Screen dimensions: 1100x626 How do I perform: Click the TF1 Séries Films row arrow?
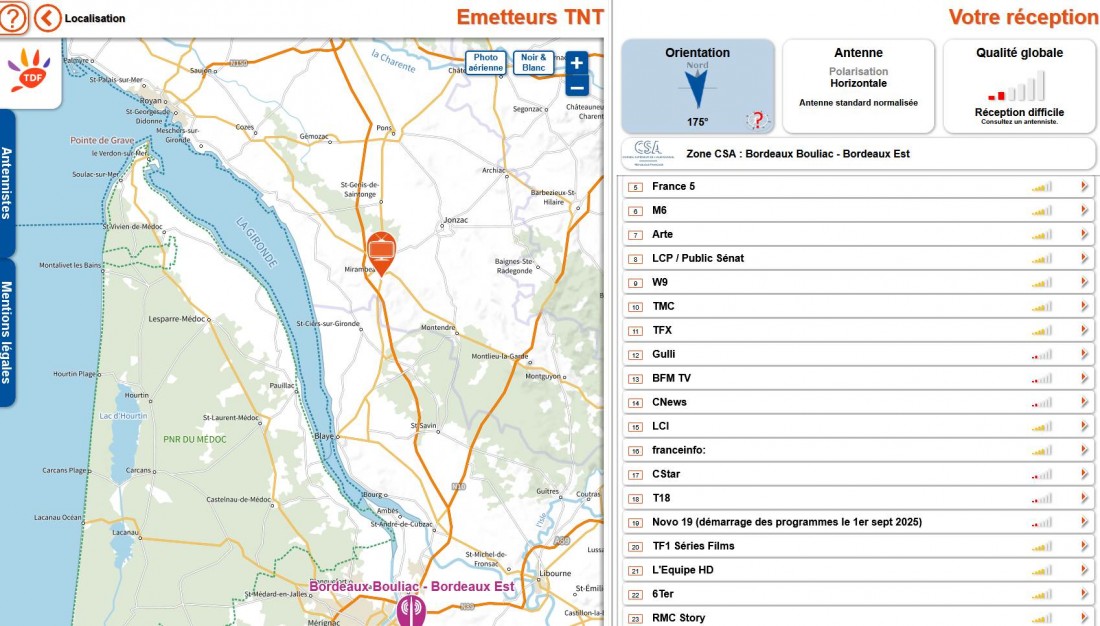point(1084,546)
